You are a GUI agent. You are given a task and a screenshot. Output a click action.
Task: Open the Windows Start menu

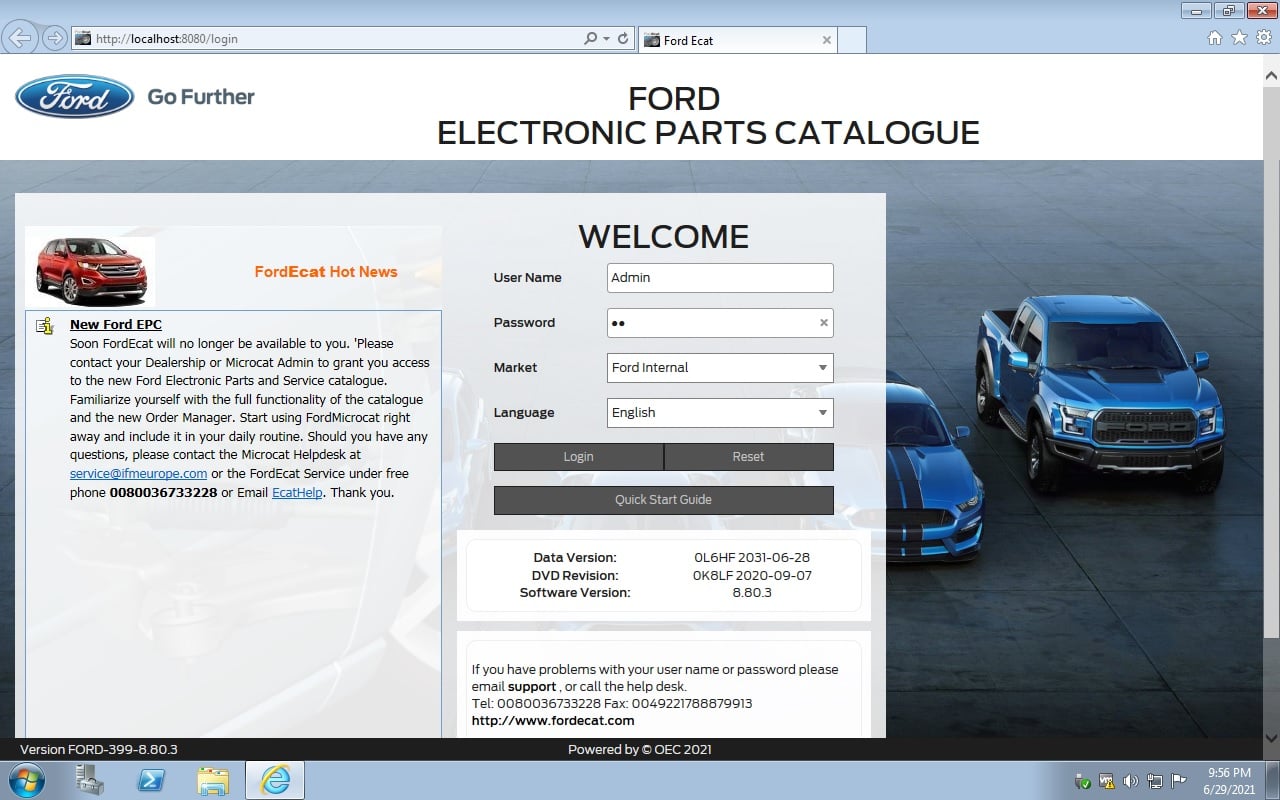point(27,780)
